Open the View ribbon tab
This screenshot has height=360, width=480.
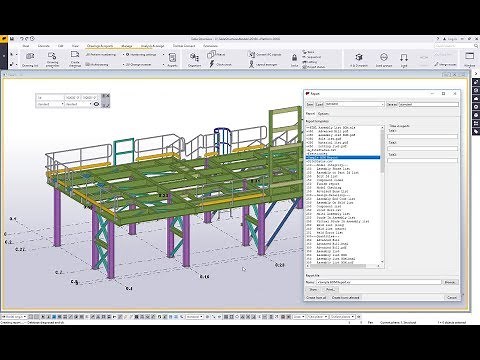[75, 46]
